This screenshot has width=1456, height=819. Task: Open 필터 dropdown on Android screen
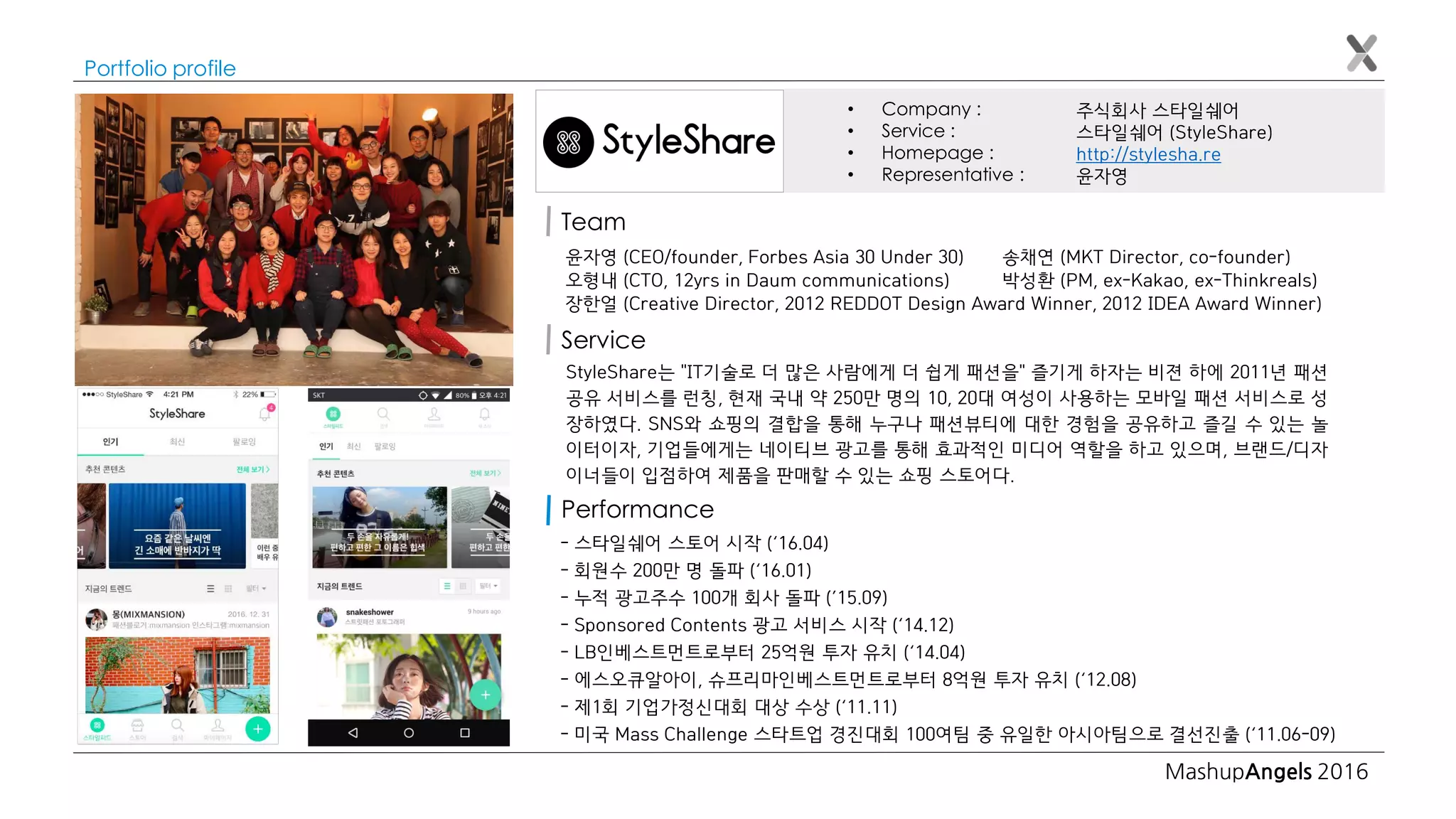[x=488, y=587]
